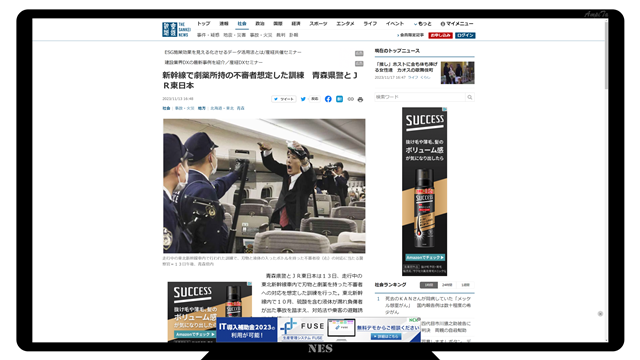Switch to the ライフ section tab

tap(370, 24)
